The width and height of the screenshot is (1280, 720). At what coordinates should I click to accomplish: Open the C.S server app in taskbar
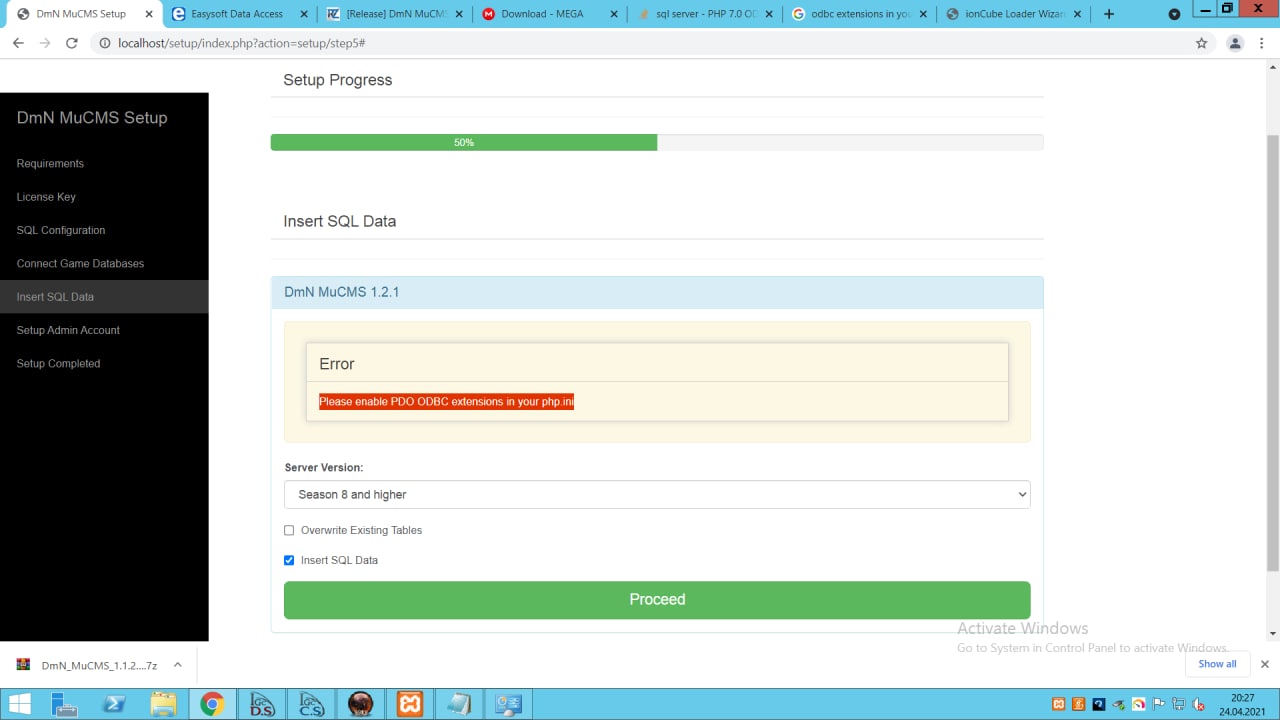(x=311, y=704)
